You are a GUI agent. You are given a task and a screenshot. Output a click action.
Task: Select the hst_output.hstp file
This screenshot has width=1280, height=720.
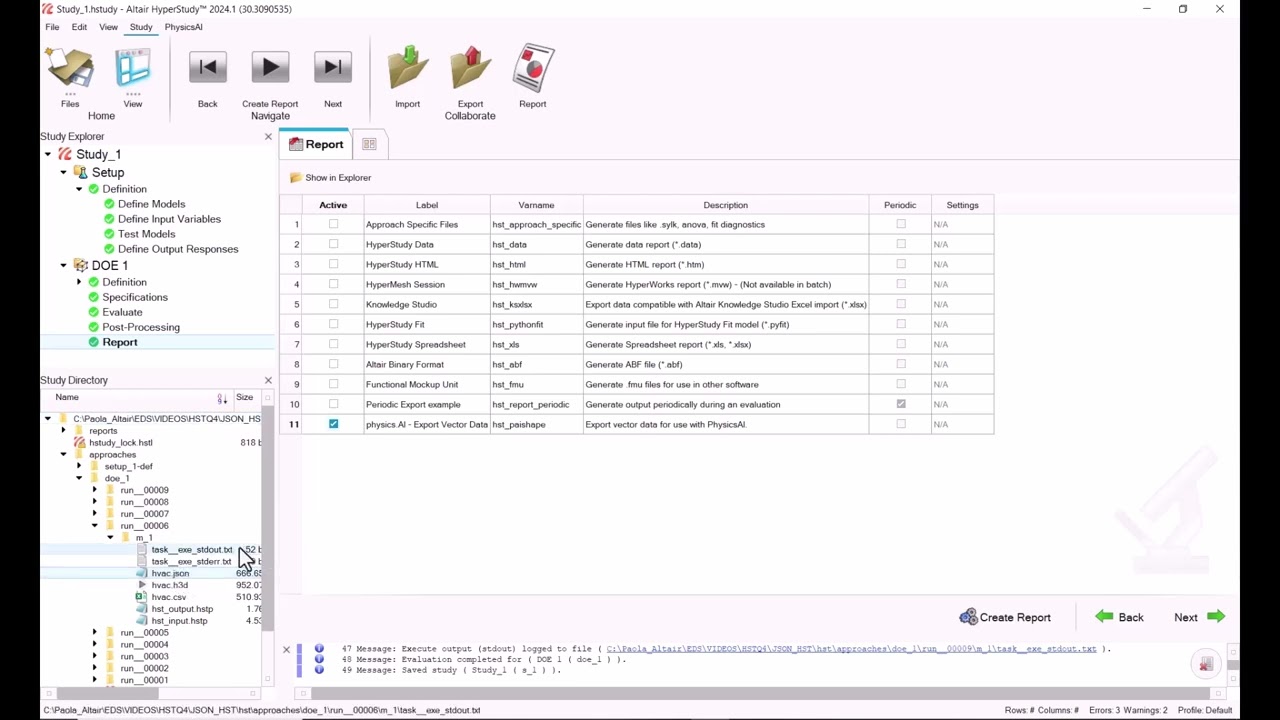[182, 609]
